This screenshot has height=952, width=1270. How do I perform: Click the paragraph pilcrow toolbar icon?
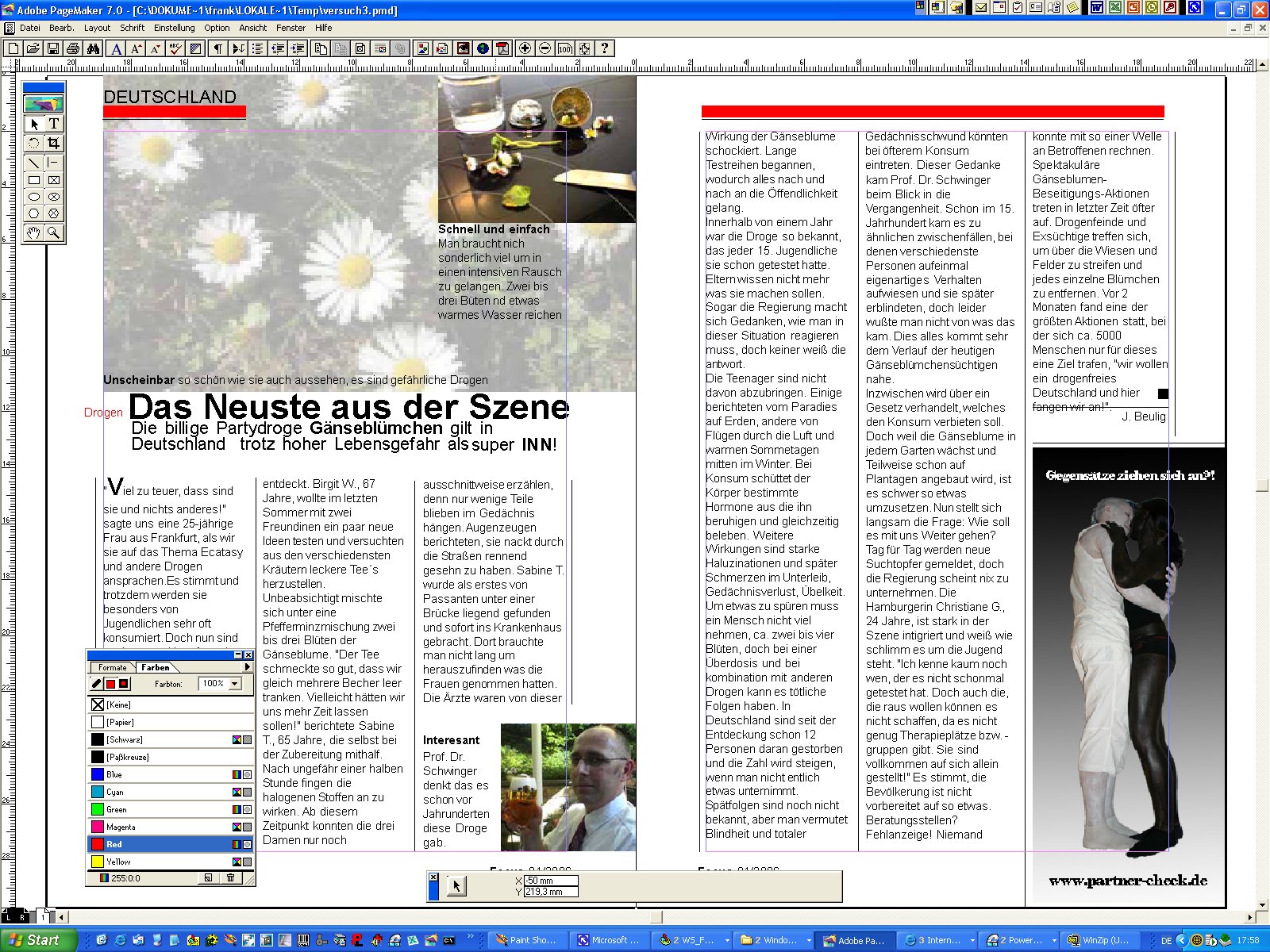click(x=217, y=48)
